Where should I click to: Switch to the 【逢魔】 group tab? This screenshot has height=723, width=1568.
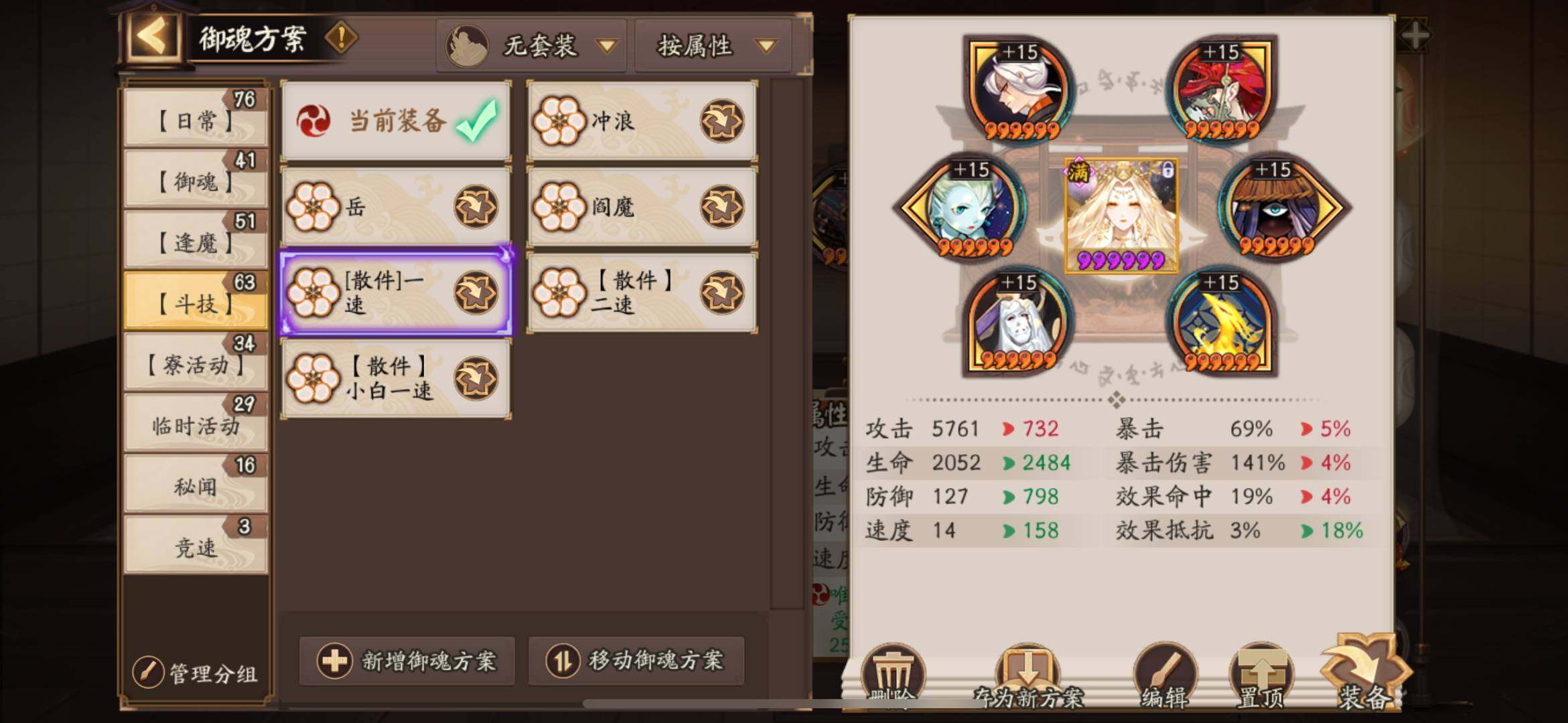196,240
